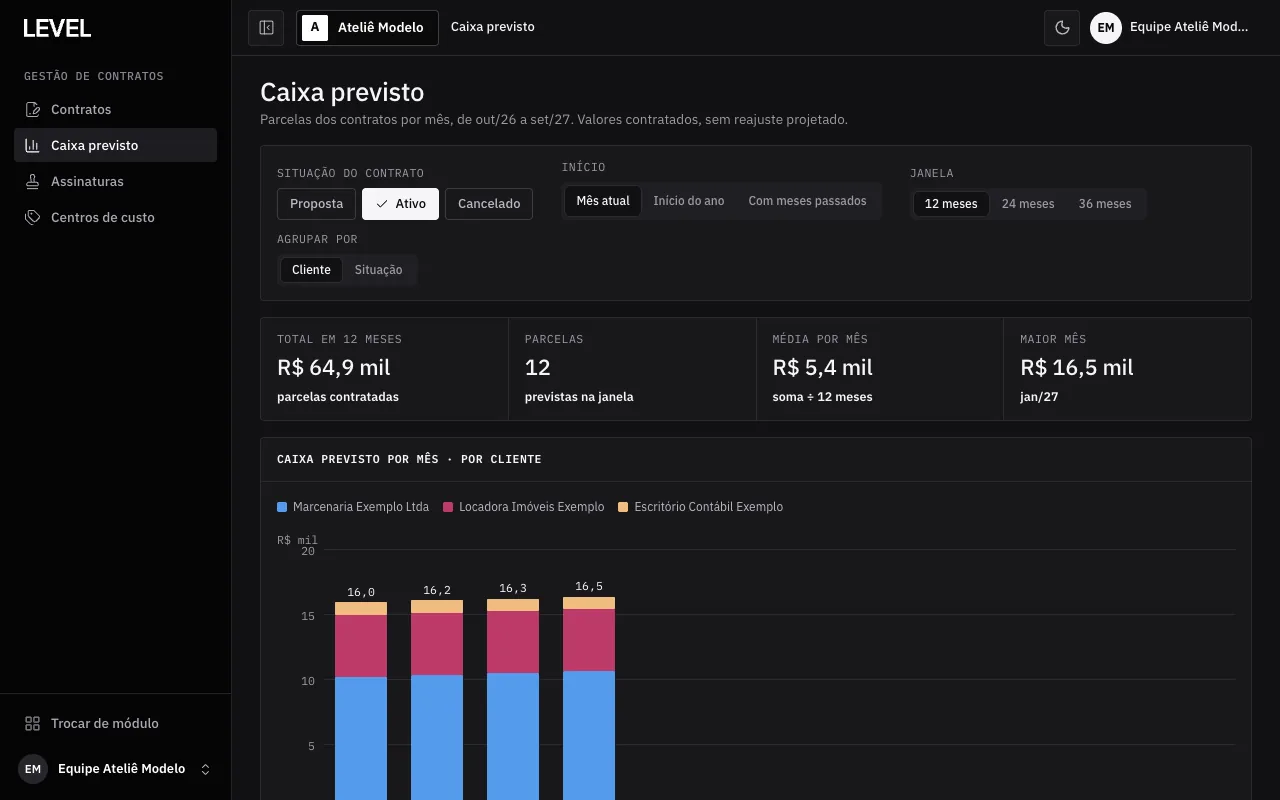Click the Caixa previsto breadcrumb
This screenshot has width=1280, height=800.
point(493,27)
